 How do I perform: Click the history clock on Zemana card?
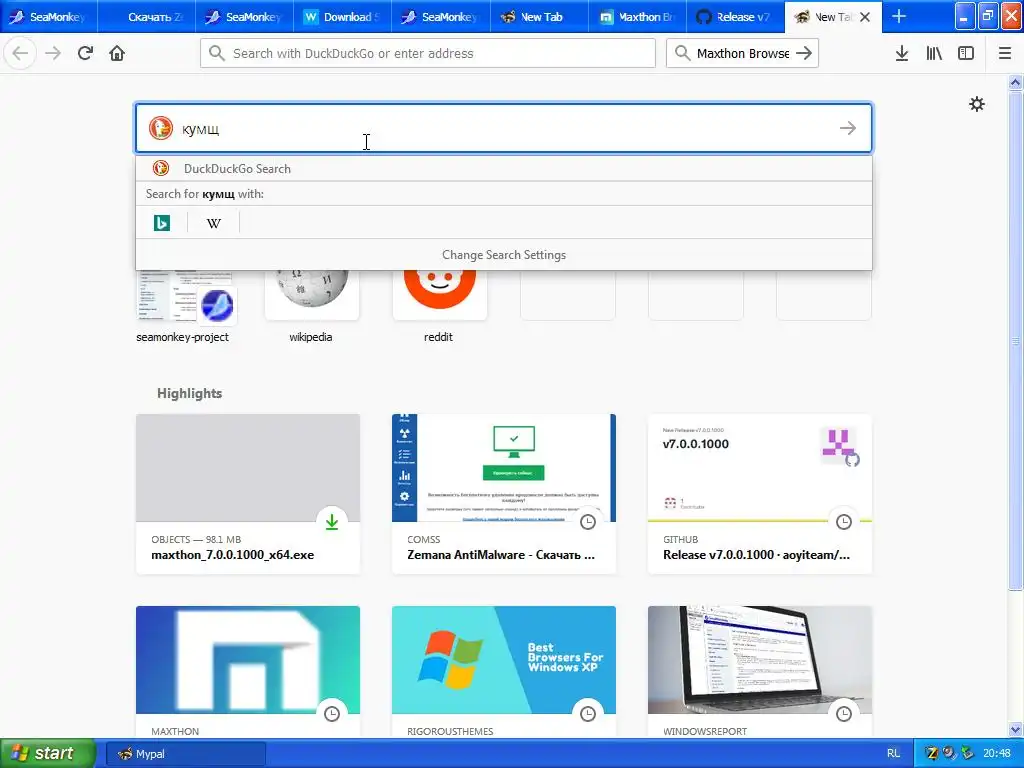pyautogui.click(x=588, y=522)
